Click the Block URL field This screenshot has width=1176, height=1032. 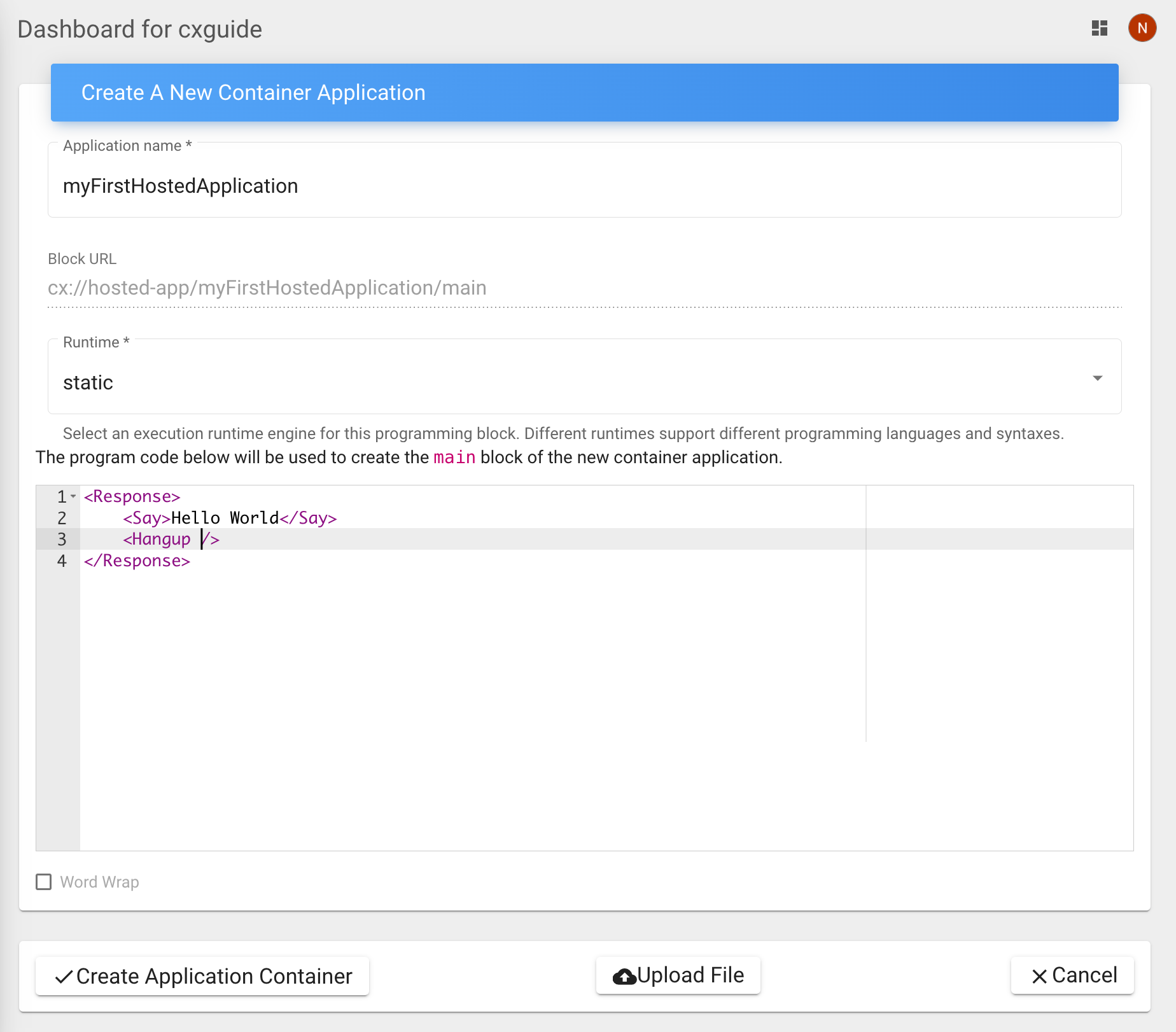584,288
